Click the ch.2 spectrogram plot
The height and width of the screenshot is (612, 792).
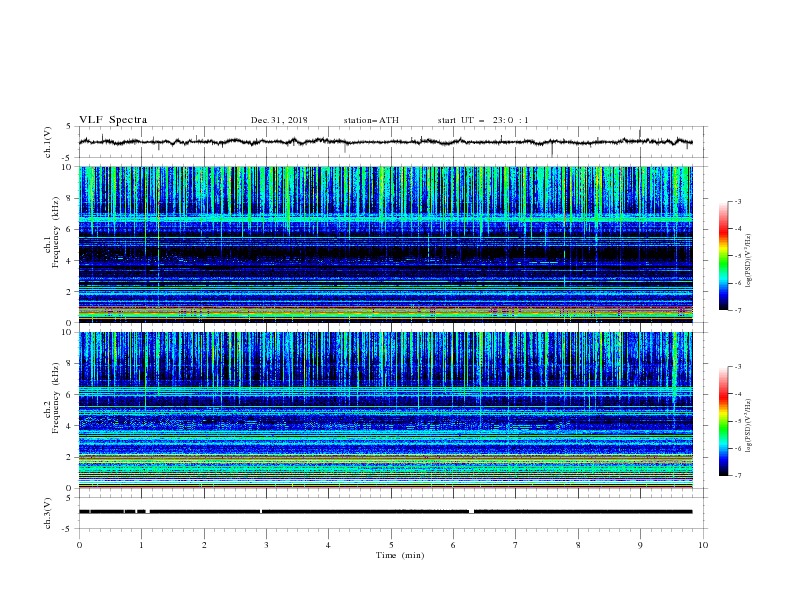(x=385, y=410)
